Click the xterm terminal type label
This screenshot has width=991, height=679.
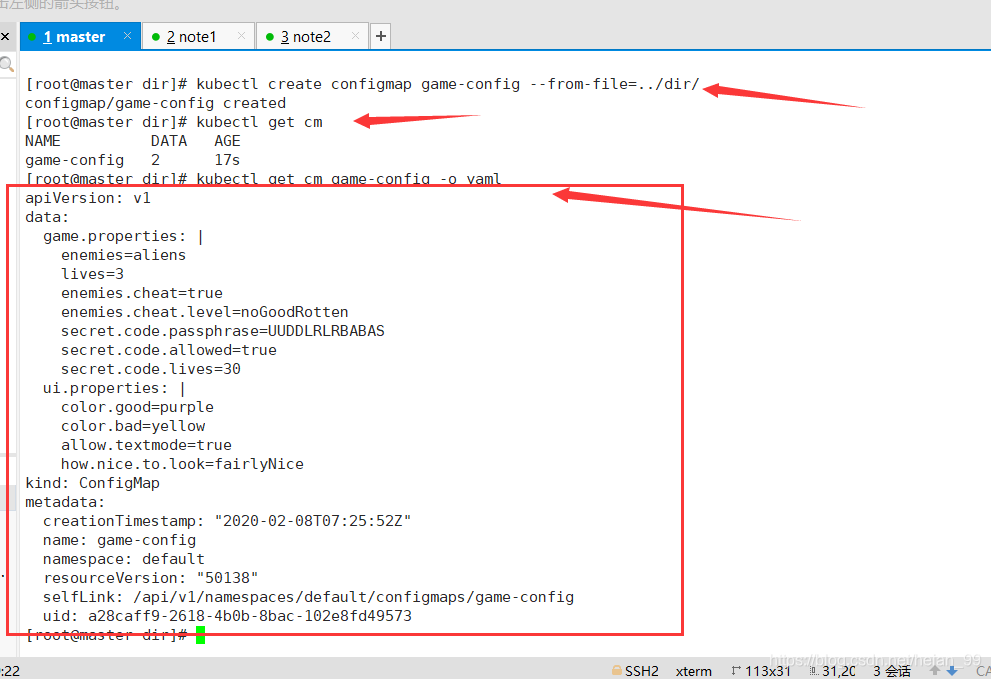694,670
